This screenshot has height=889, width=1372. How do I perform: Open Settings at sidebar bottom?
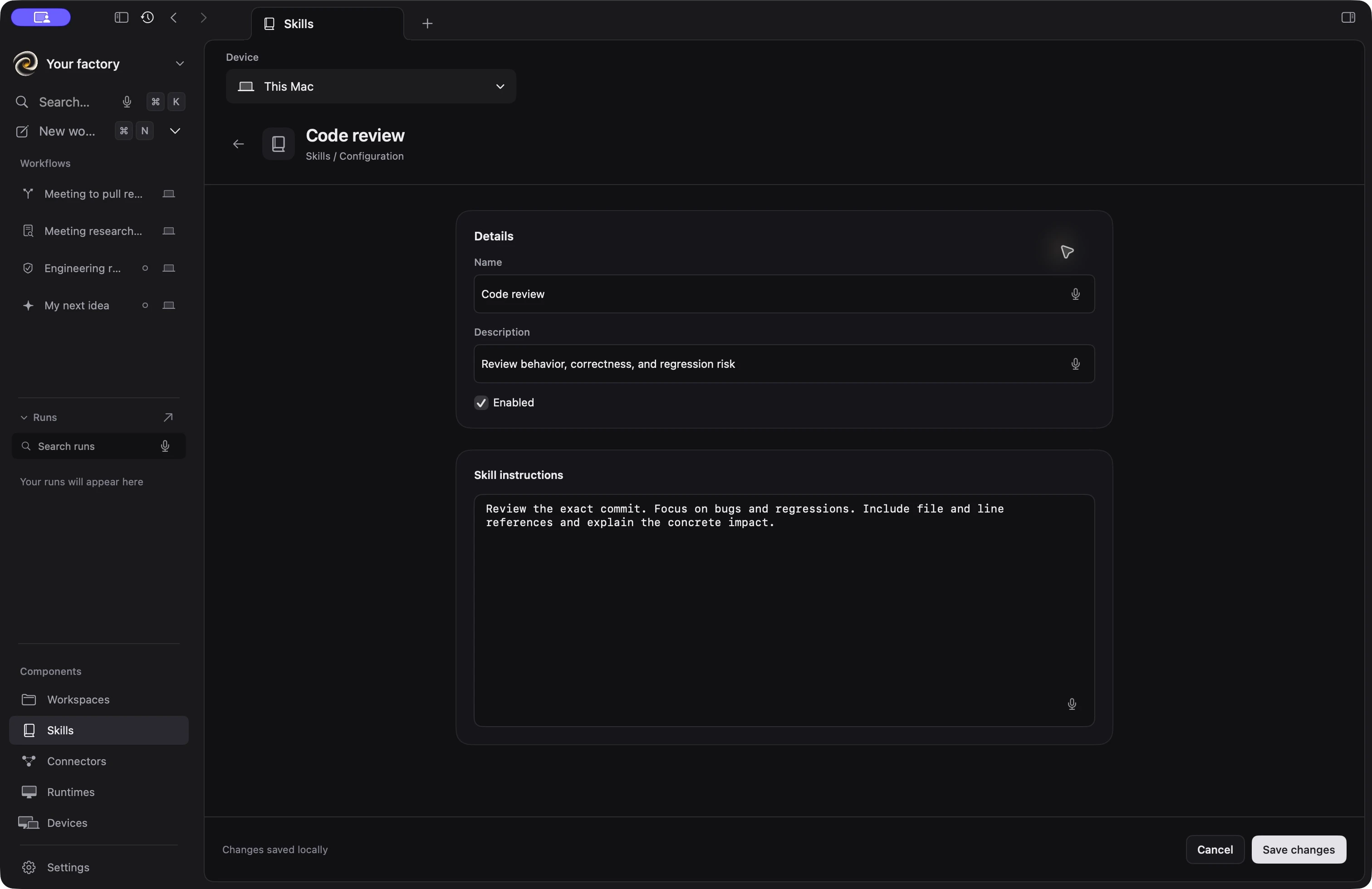(98, 867)
